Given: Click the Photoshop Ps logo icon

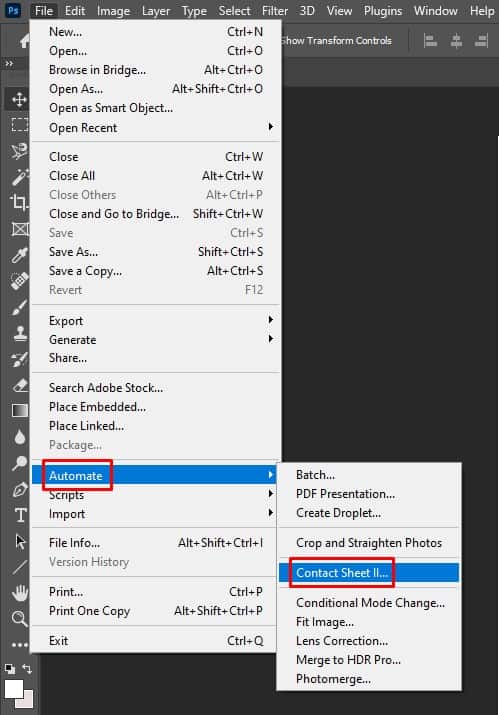Looking at the screenshot, I should (x=13, y=10).
